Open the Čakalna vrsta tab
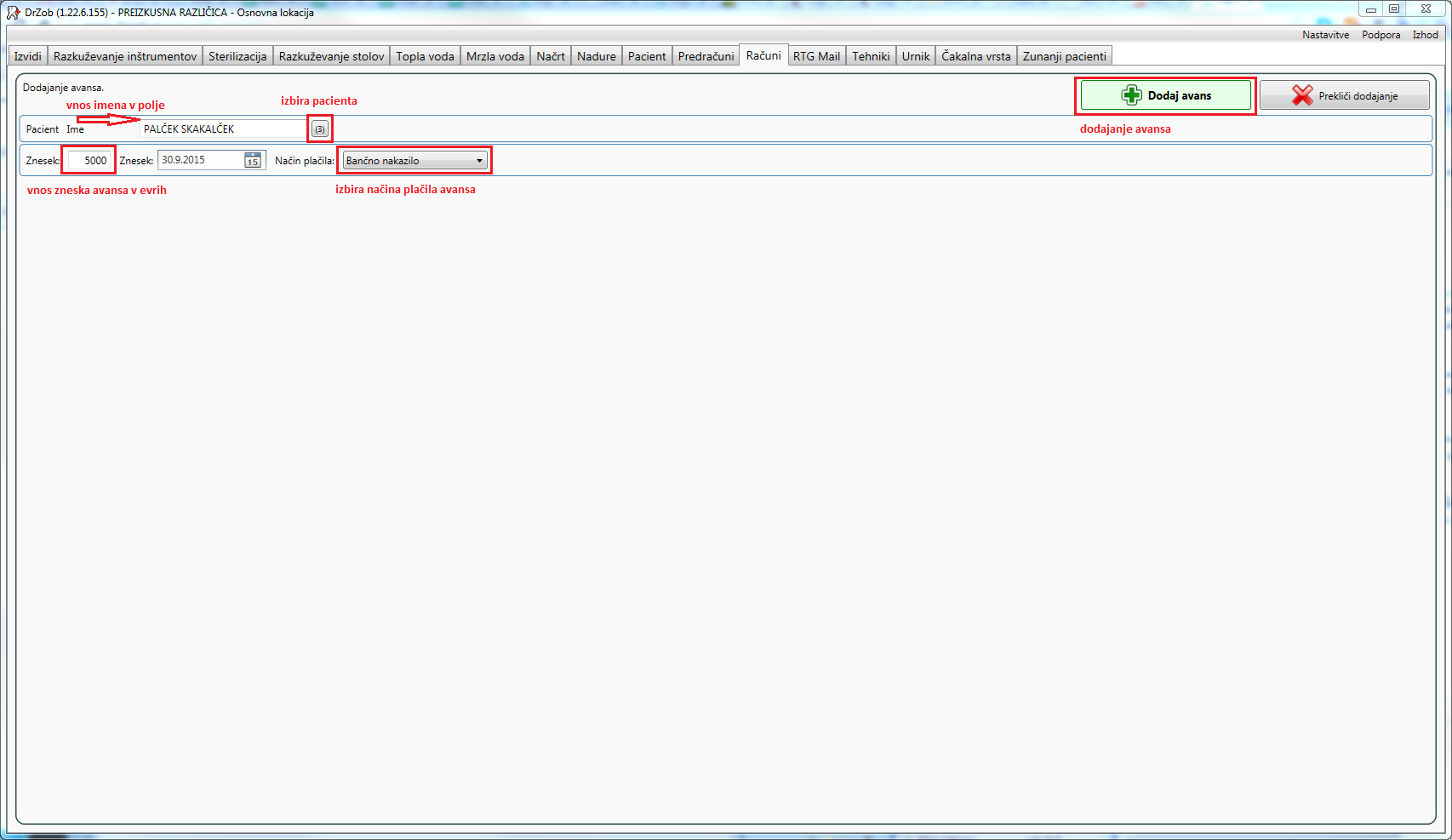Image resolution: width=1452 pixels, height=840 pixels. coord(975,56)
